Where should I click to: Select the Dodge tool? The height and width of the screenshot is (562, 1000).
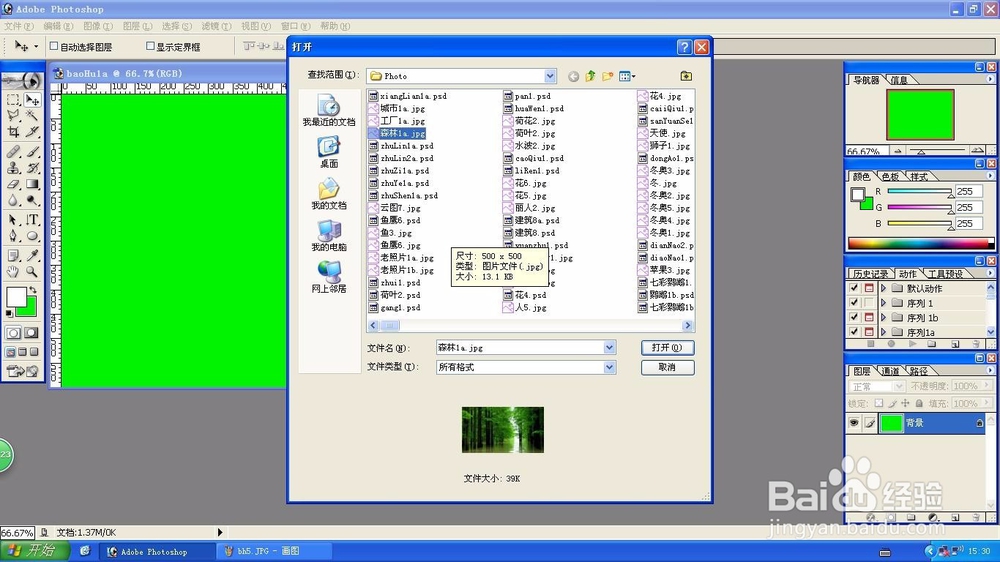[32, 200]
